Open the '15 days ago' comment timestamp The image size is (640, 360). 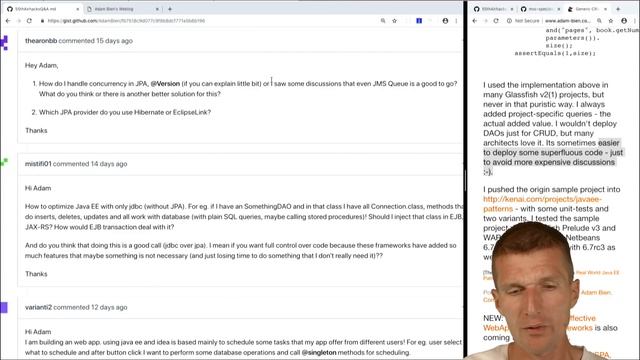[x=114, y=41]
